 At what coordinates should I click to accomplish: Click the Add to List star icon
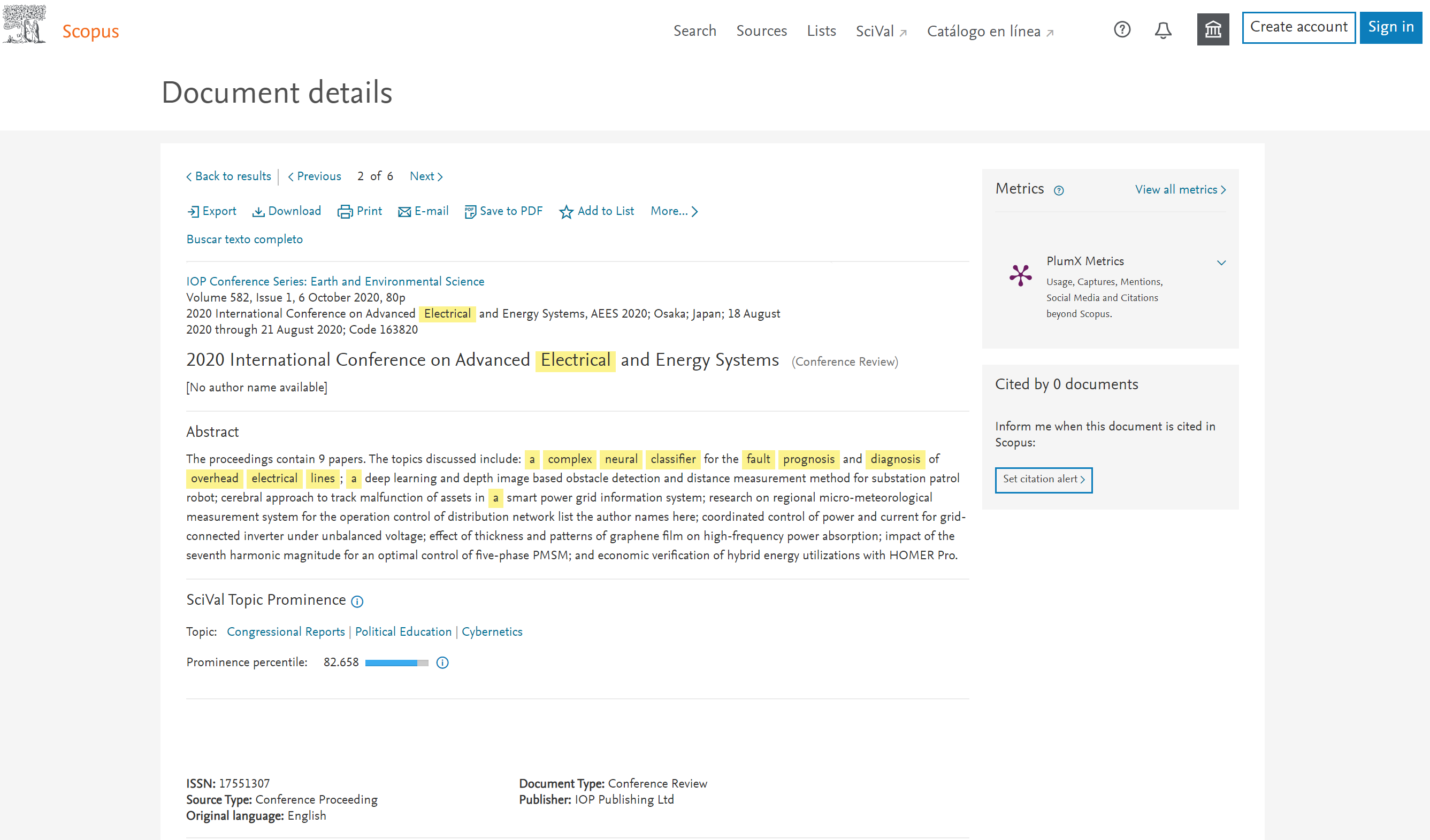(x=566, y=212)
